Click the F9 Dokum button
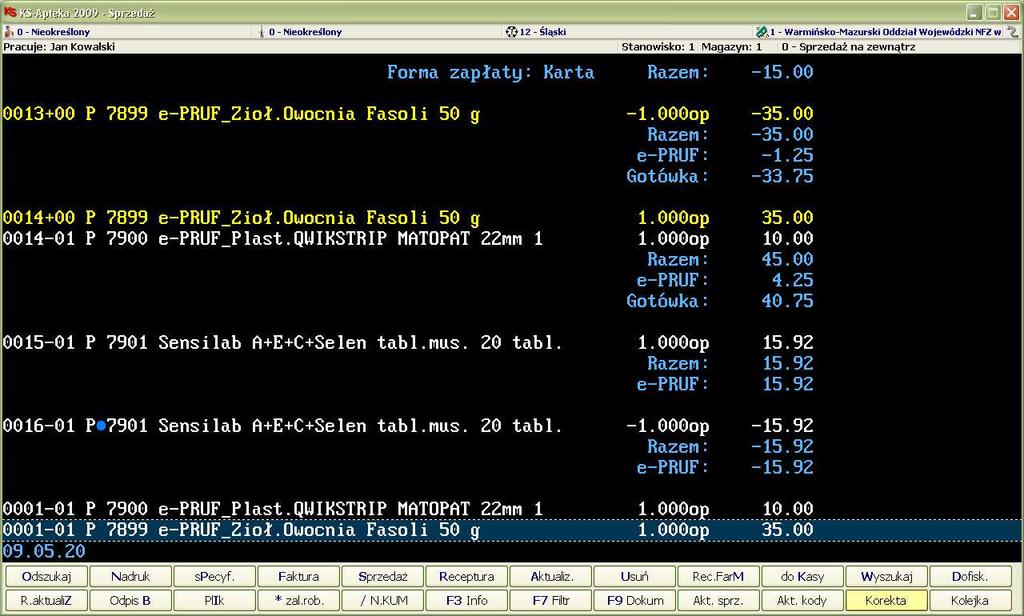1024x616 pixels. point(635,600)
